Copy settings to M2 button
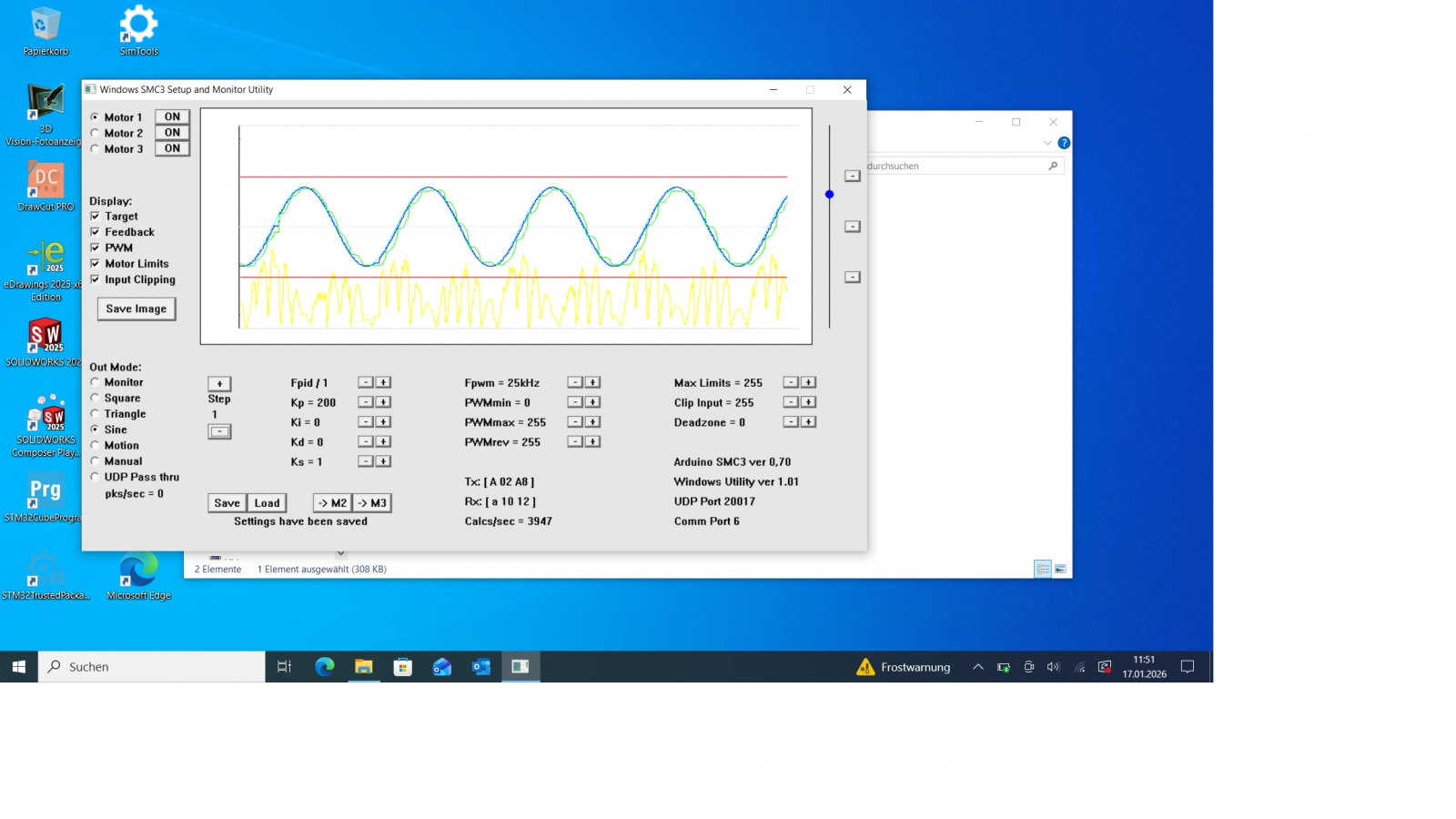The width and height of the screenshot is (1456, 819). [x=332, y=503]
